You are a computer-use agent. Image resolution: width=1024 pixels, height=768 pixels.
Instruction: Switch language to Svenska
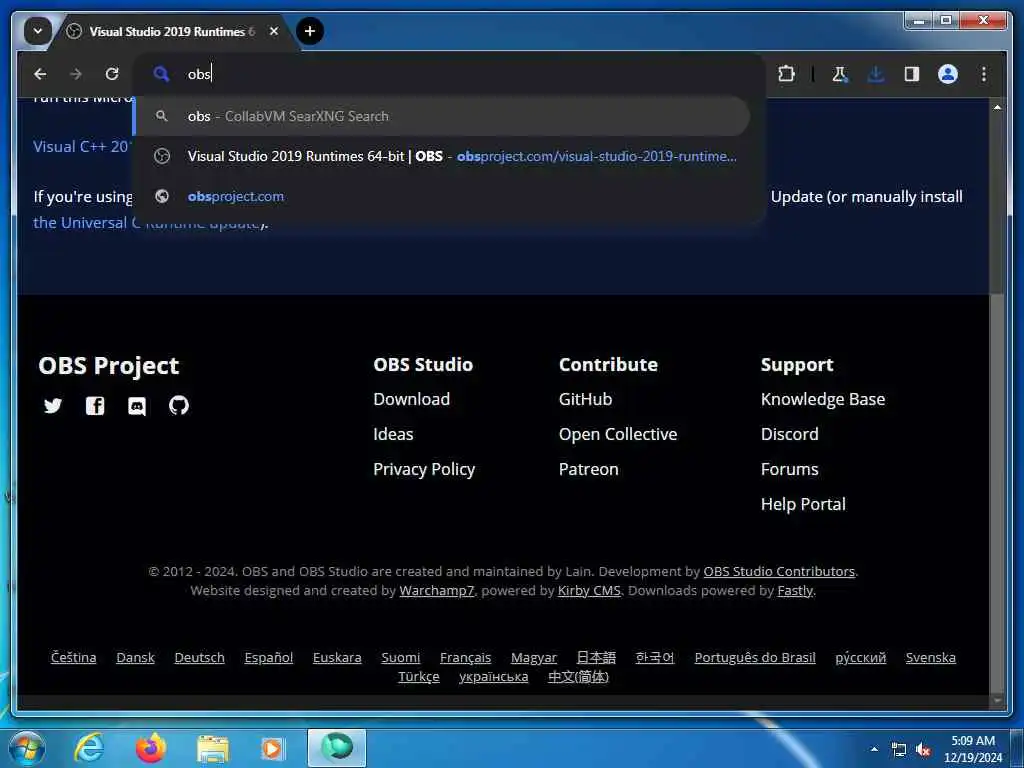click(931, 658)
